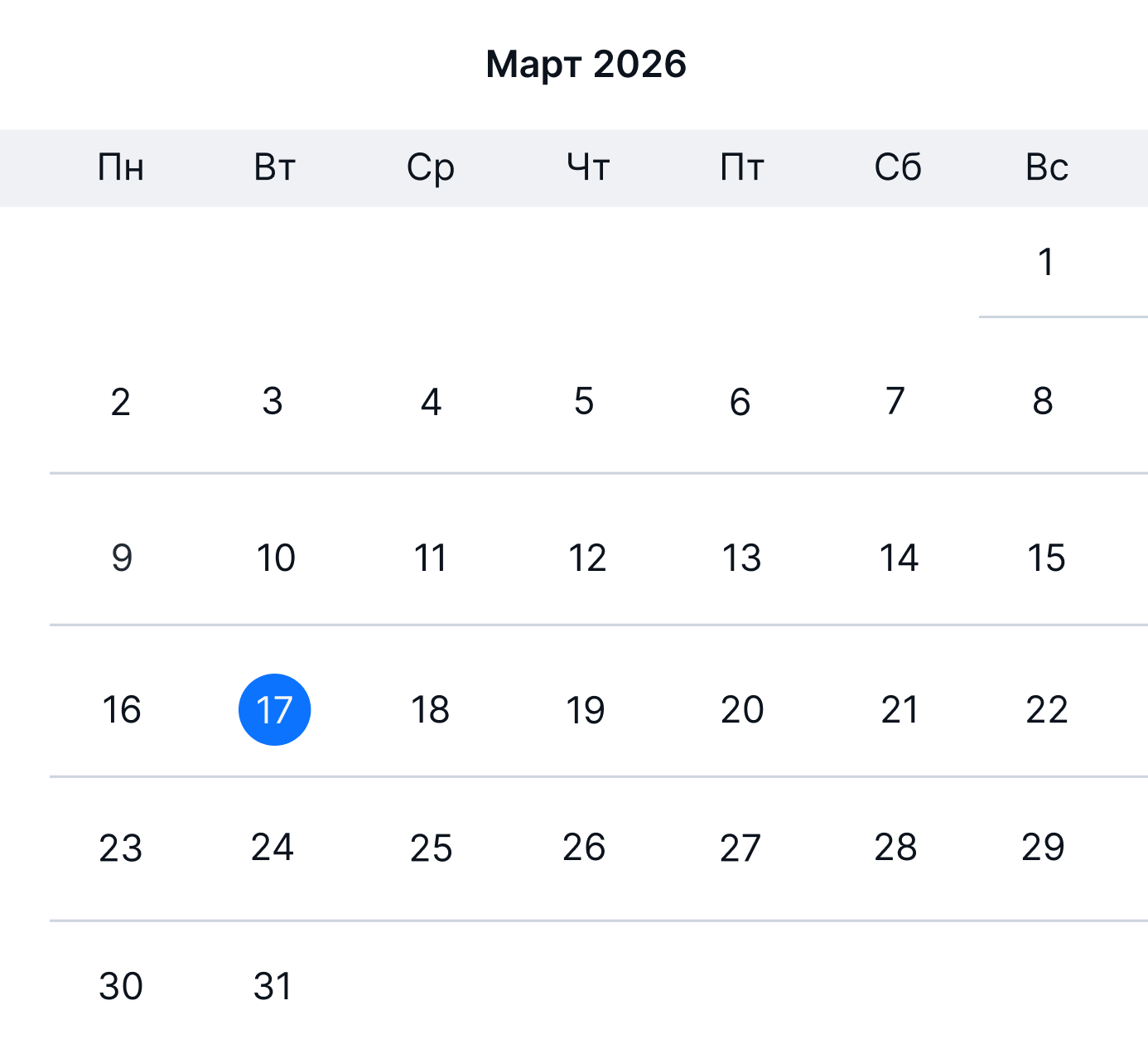
Task: Select date 20 on Friday
Action: click(x=741, y=709)
